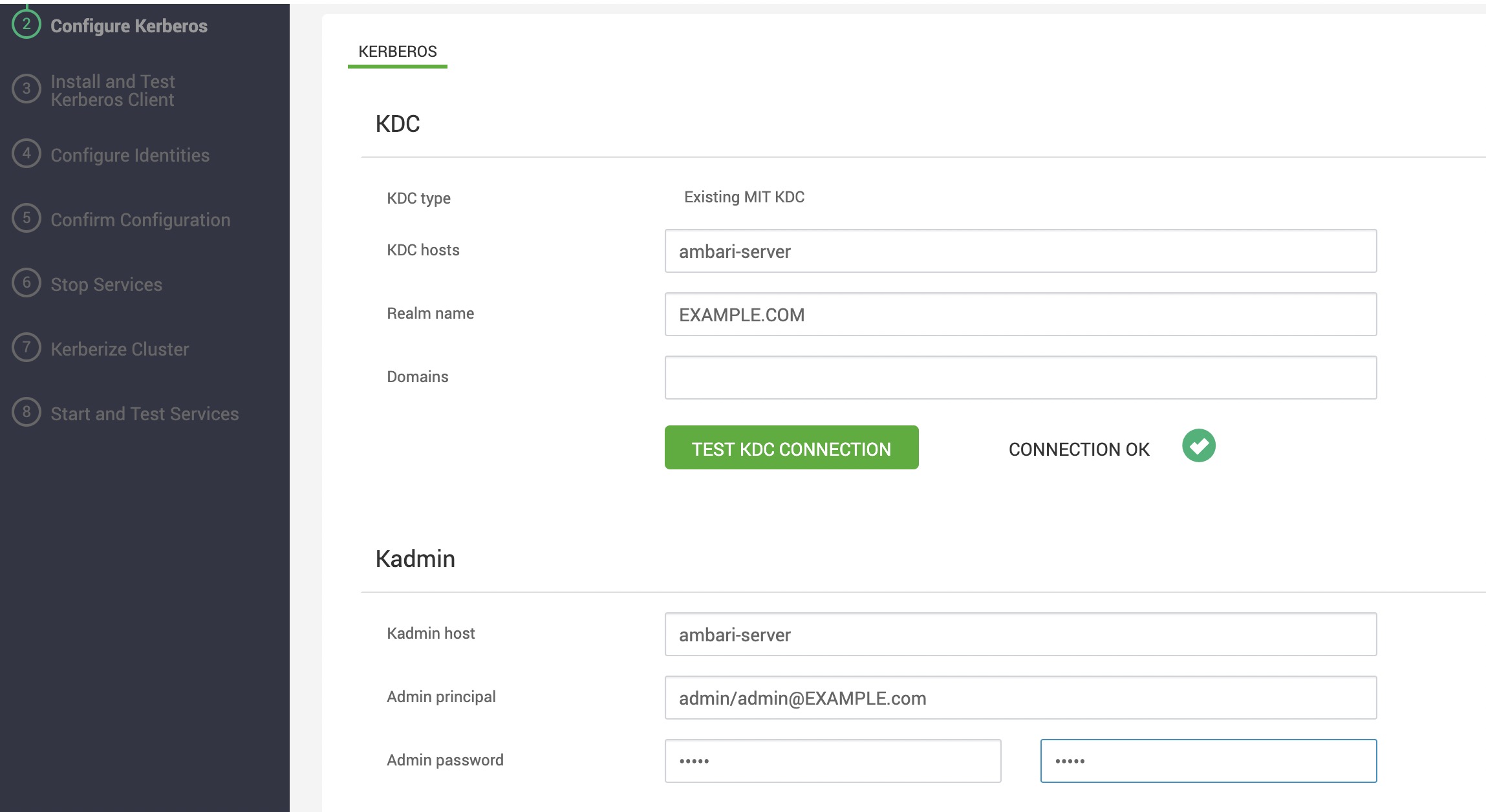Select Configure Kerberos wizard step

129,26
